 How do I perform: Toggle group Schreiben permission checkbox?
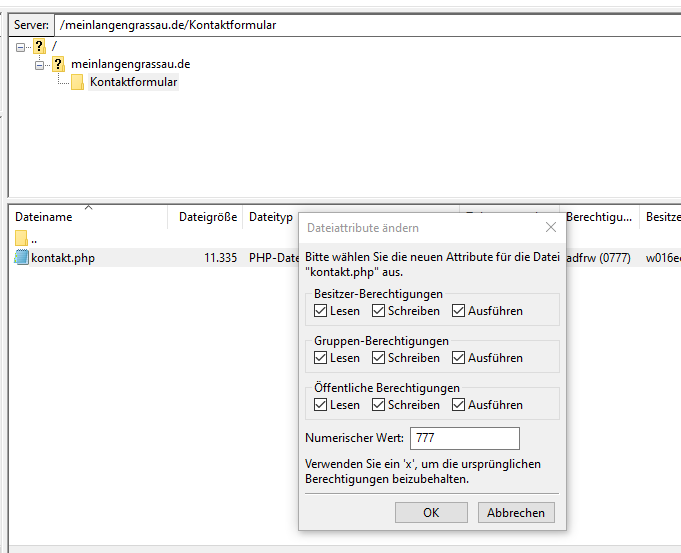378,358
